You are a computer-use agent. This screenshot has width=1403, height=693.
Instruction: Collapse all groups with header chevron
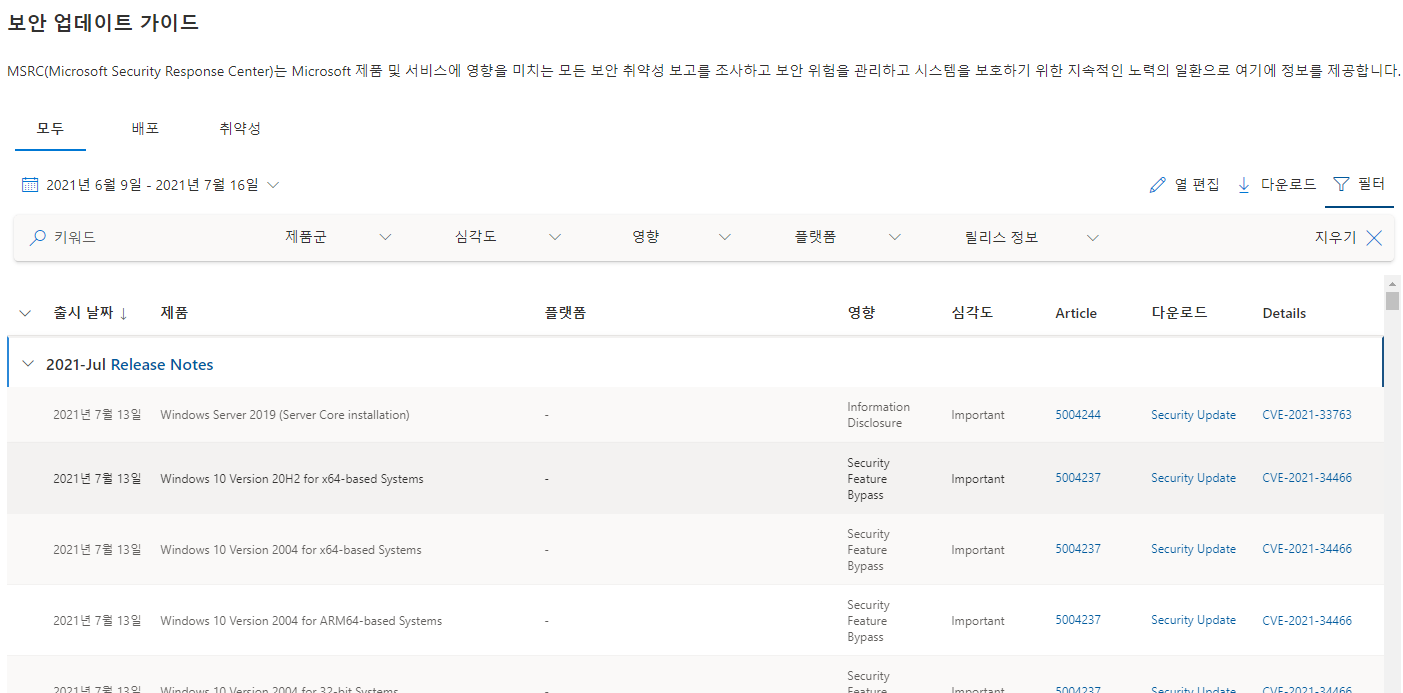click(26, 313)
